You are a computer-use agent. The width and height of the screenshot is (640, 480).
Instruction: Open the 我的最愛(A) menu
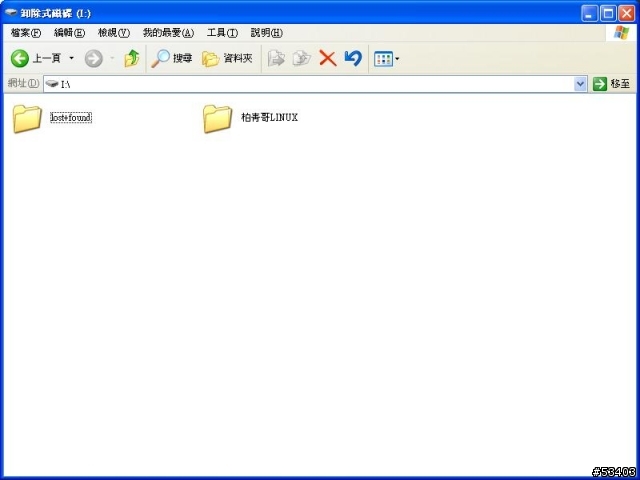[x=168, y=33]
